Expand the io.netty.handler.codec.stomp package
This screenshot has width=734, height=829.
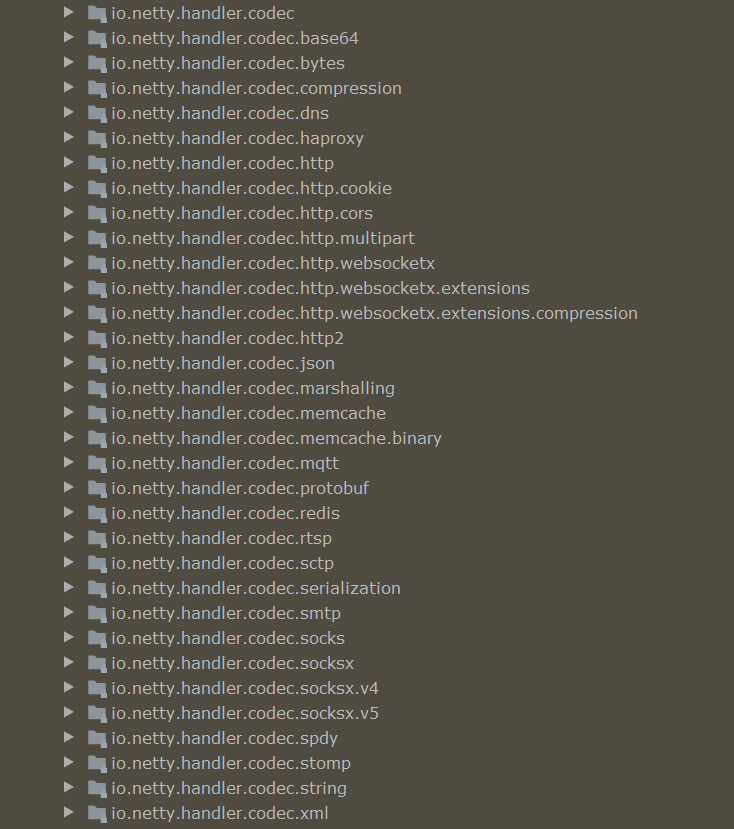(69, 762)
